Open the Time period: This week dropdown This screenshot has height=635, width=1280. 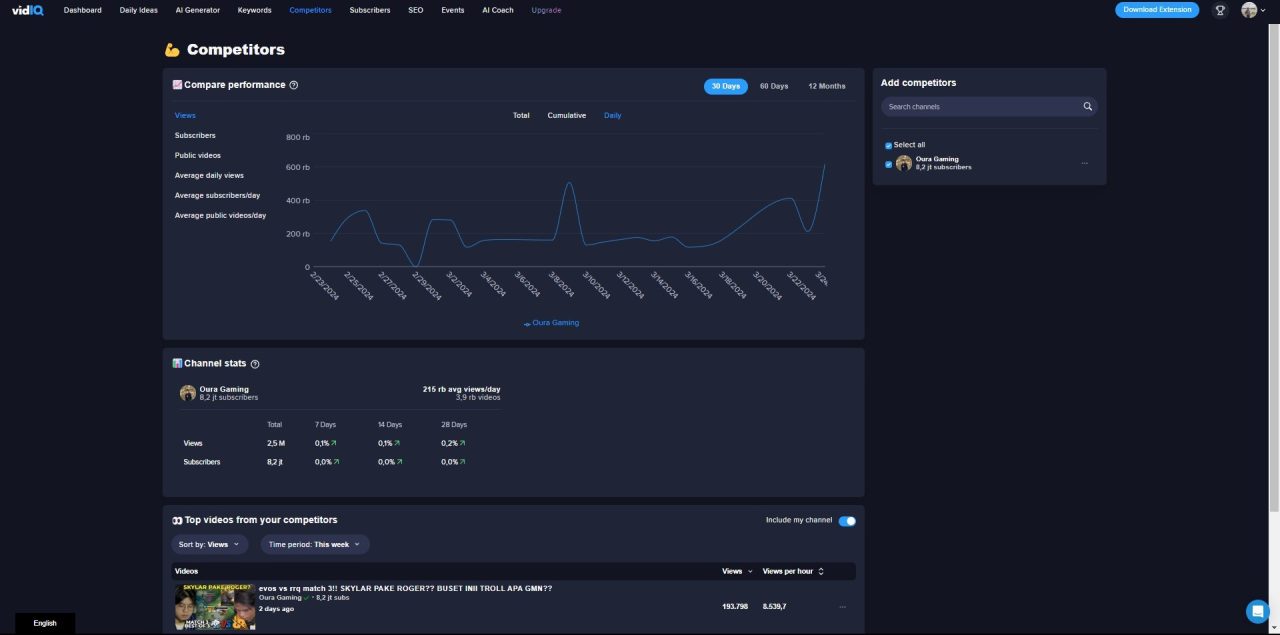pyautogui.click(x=315, y=544)
